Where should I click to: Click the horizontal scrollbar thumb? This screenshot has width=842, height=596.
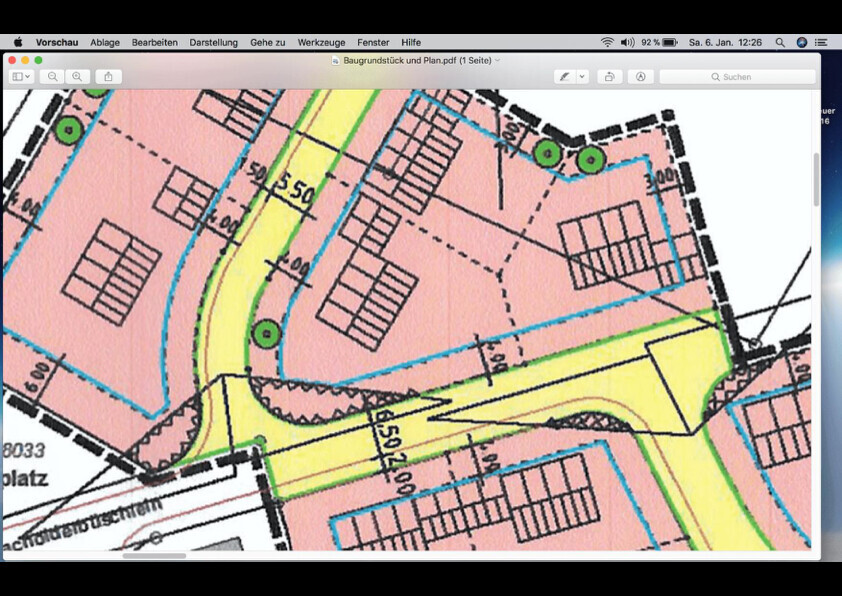[x=154, y=556]
